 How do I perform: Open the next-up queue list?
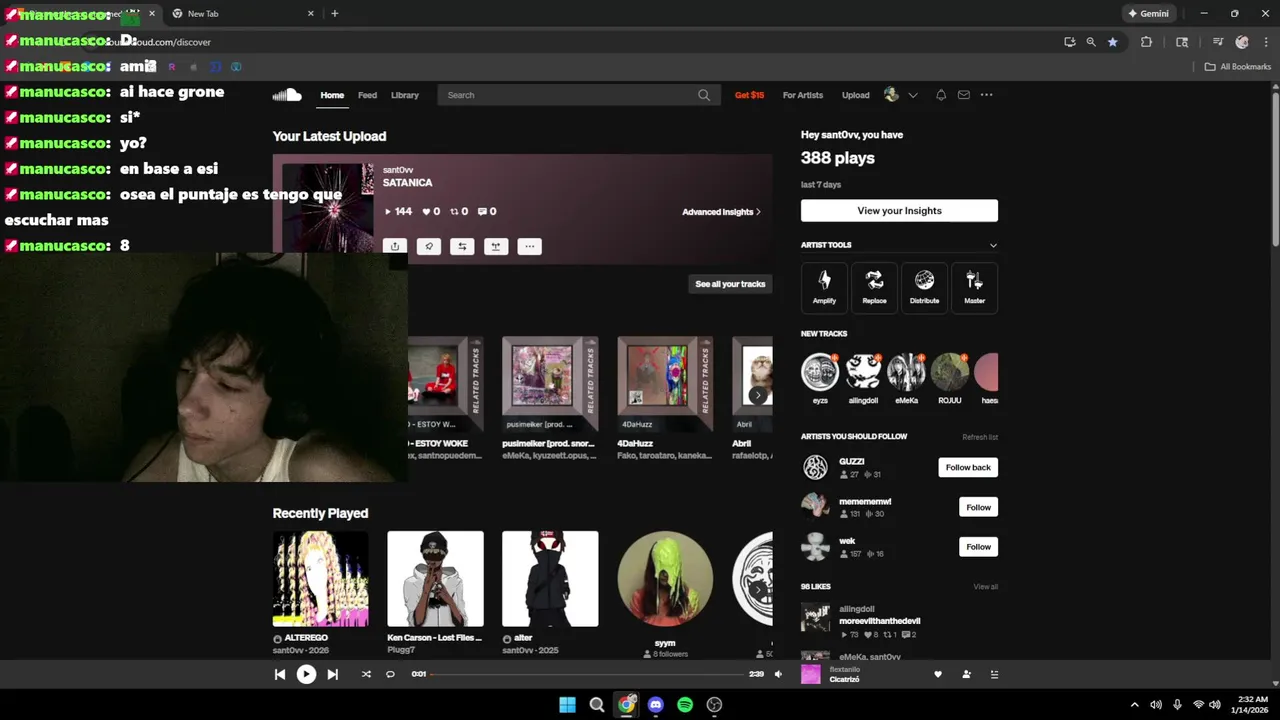[x=994, y=674]
